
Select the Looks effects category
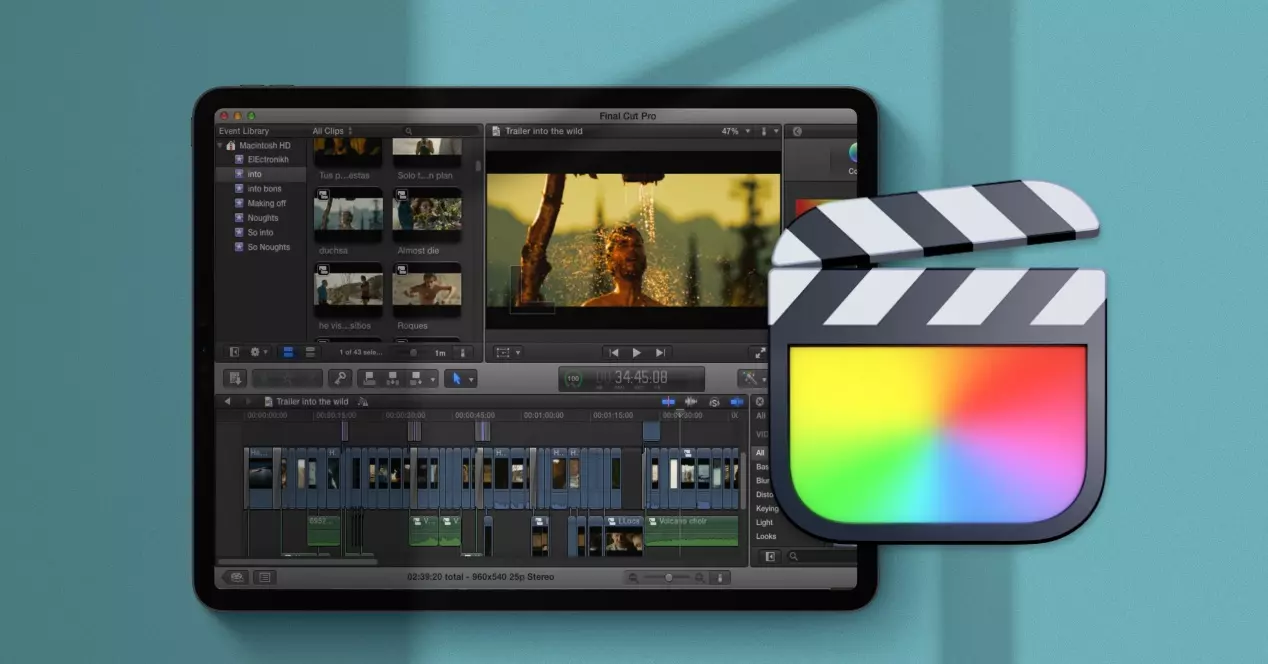(x=766, y=537)
